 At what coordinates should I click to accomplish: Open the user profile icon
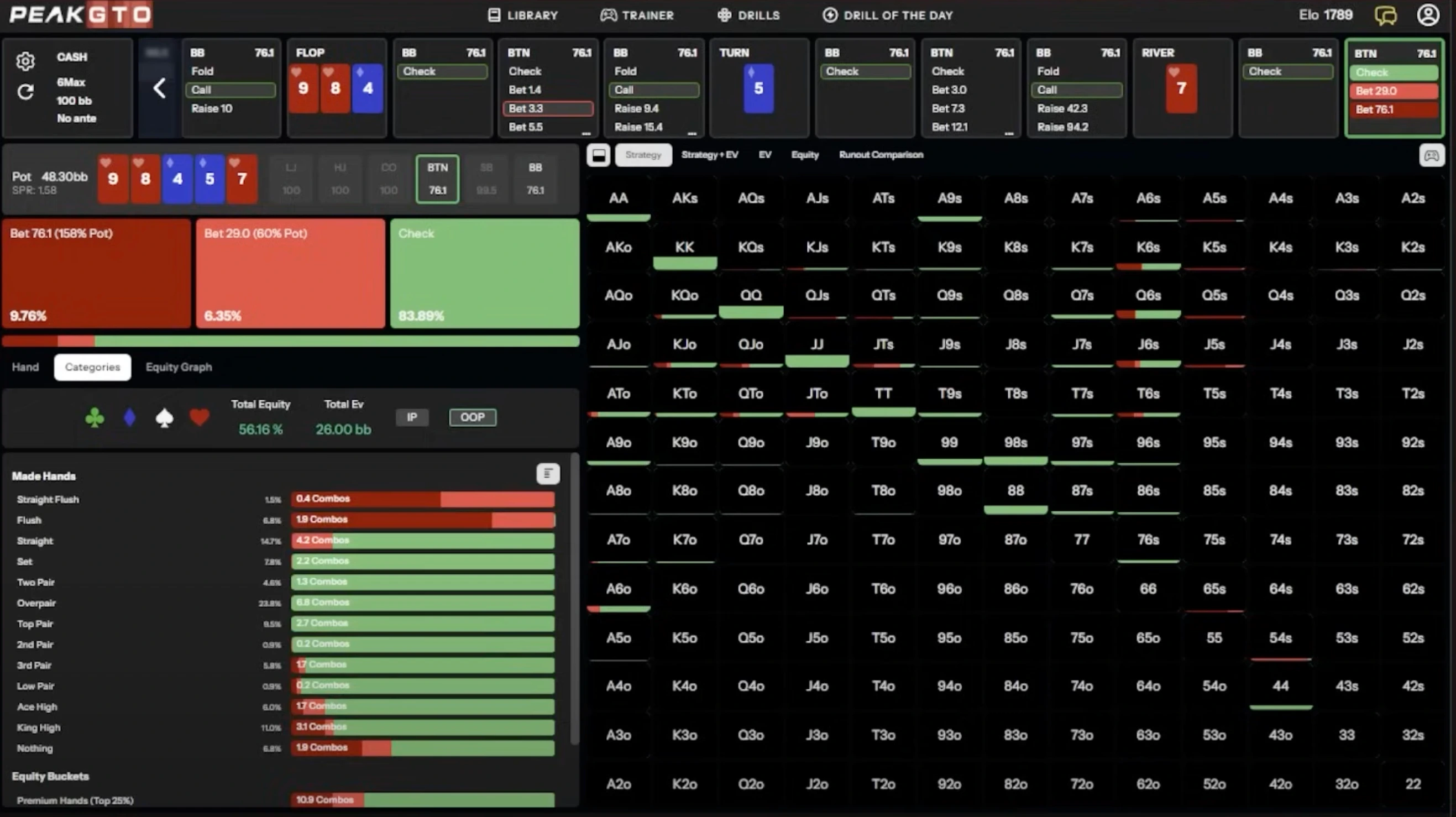(1428, 15)
